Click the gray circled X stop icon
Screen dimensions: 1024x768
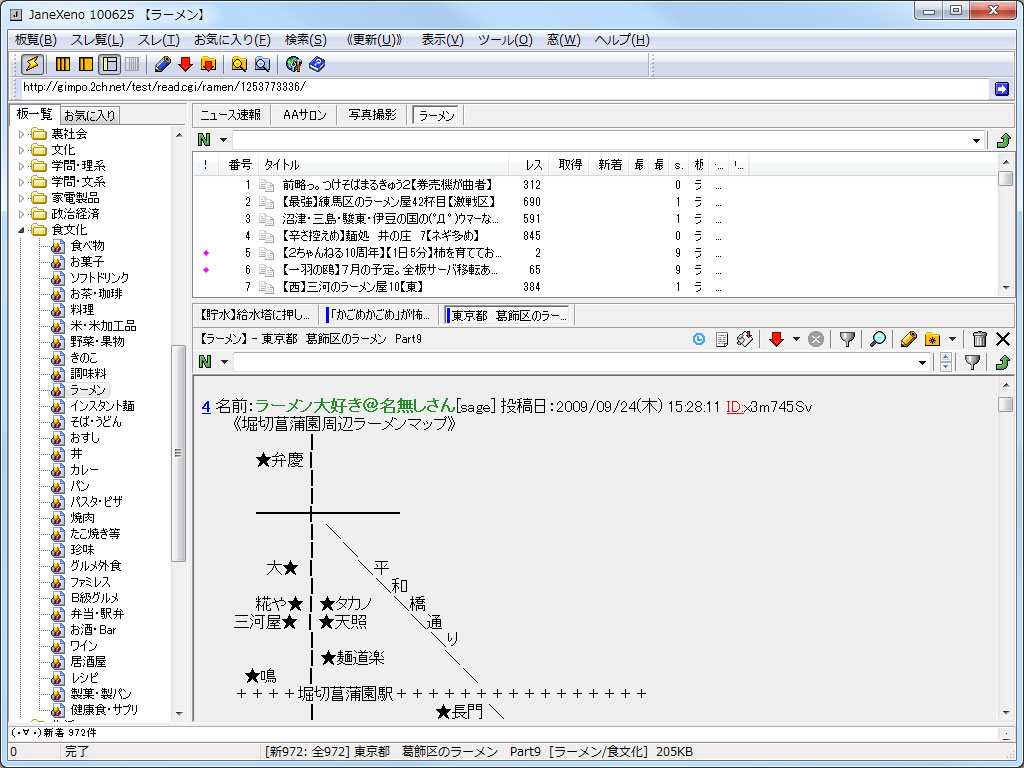(816, 339)
